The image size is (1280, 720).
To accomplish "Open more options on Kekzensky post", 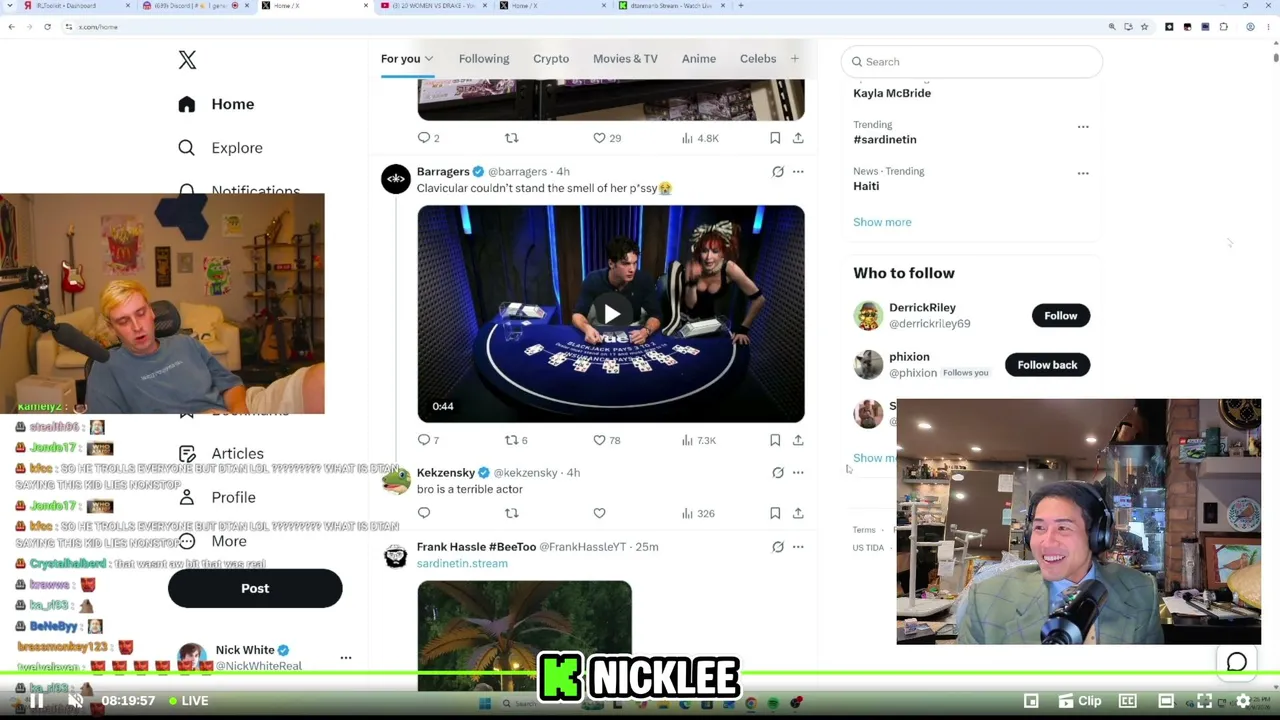I will point(798,473).
